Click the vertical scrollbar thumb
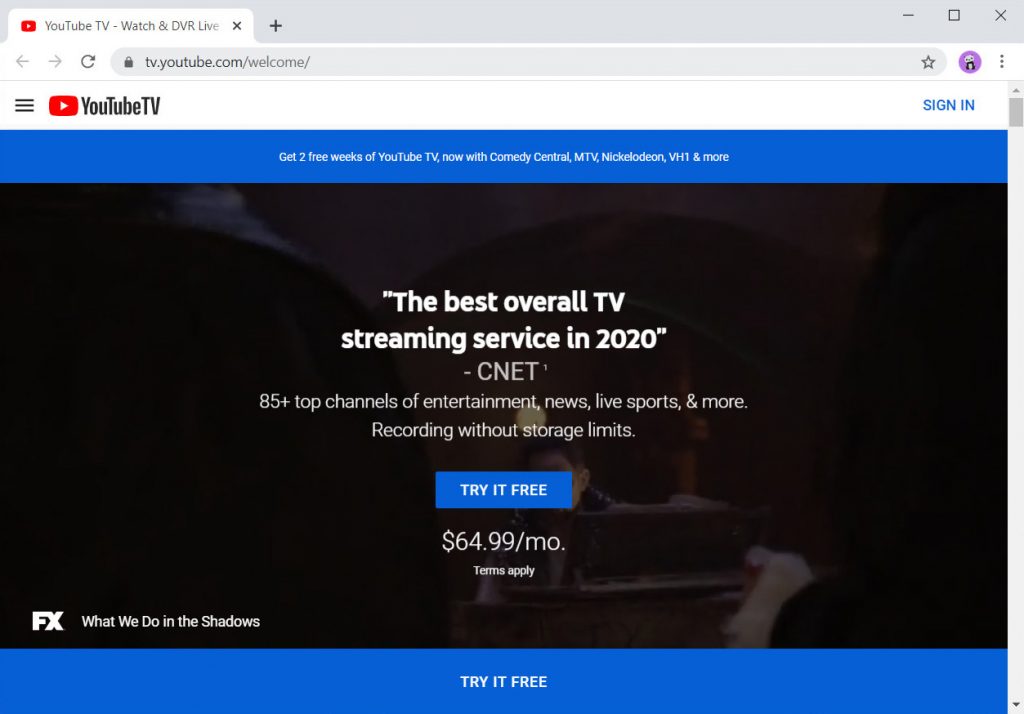Image resolution: width=1024 pixels, height=714 pixels. [x=1016, y=112]
